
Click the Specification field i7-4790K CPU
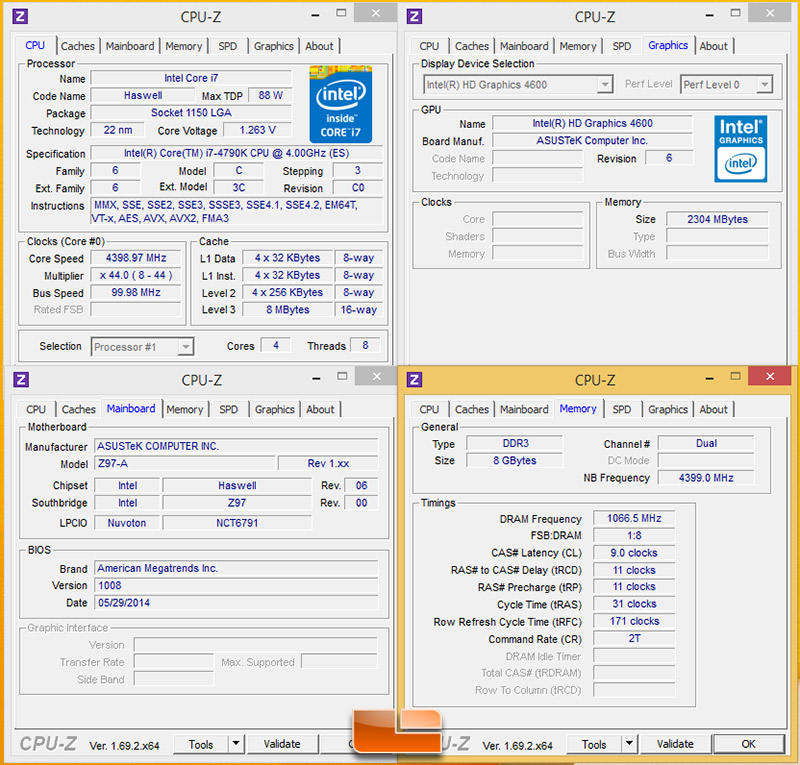(237, 153)
